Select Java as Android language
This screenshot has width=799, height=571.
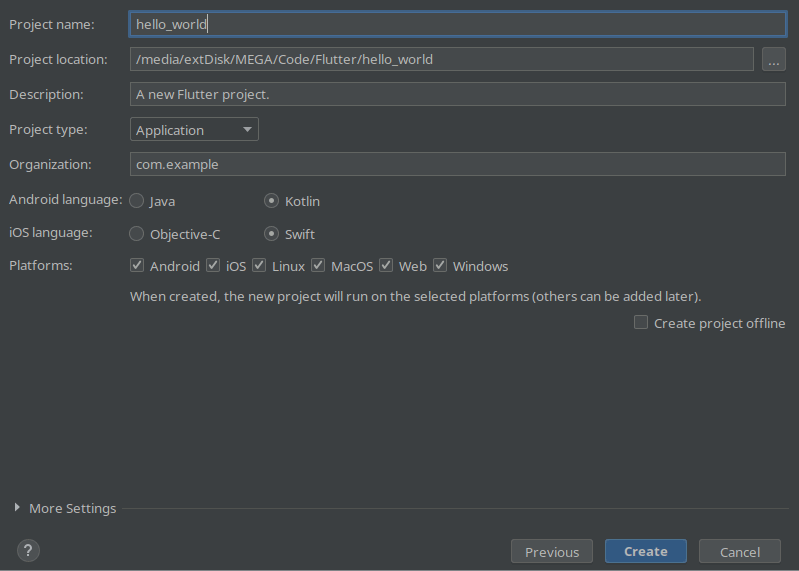click(137, 201)
